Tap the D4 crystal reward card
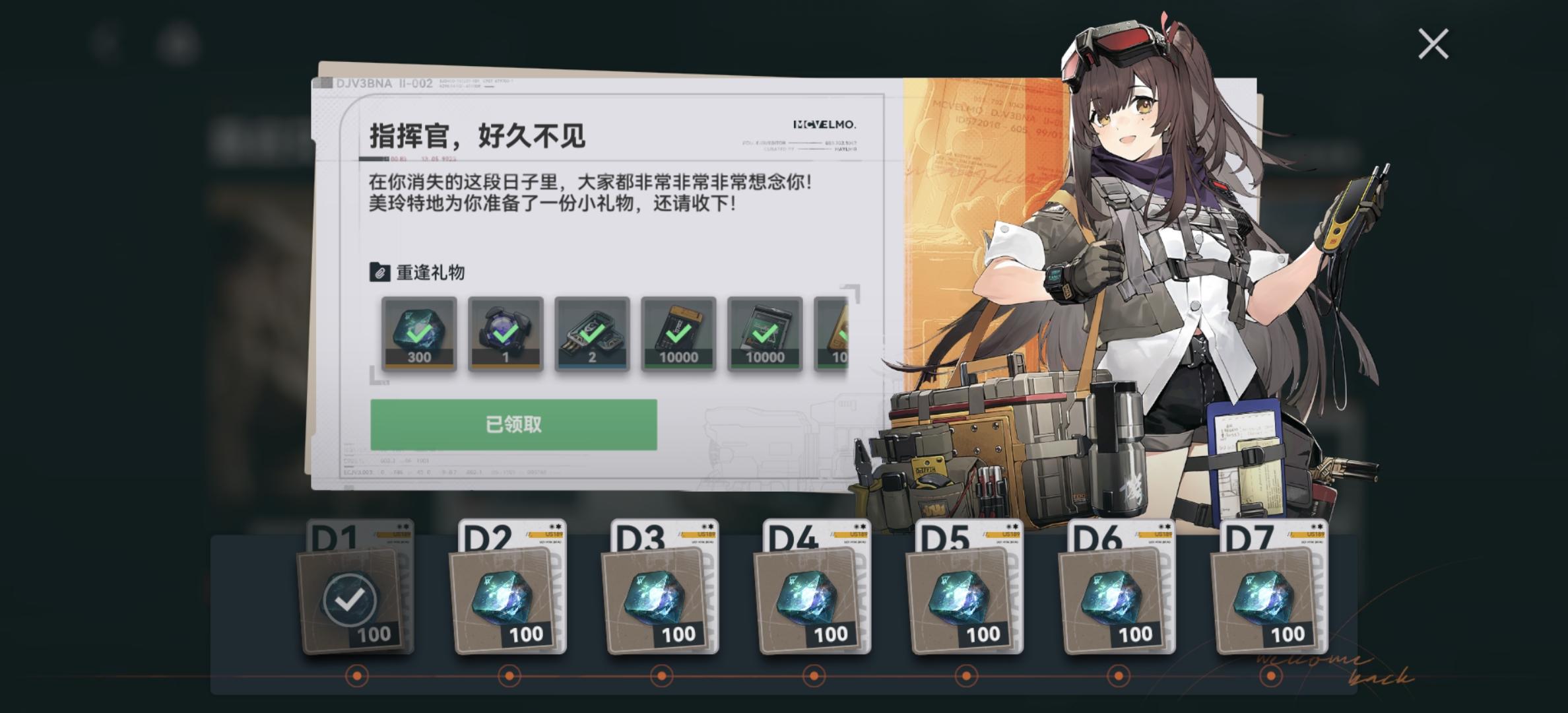This screenshot has width=1568, height=713. pos(813,587)
